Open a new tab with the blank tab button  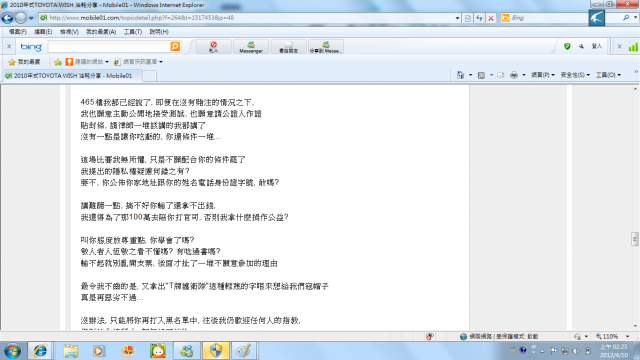tap(149, 76)
